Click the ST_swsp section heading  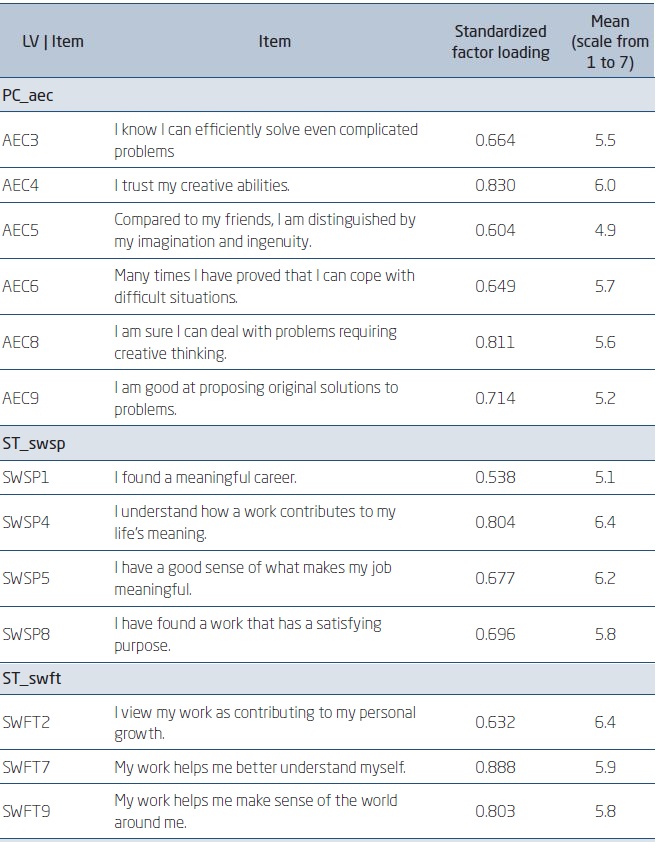point(34,443)
